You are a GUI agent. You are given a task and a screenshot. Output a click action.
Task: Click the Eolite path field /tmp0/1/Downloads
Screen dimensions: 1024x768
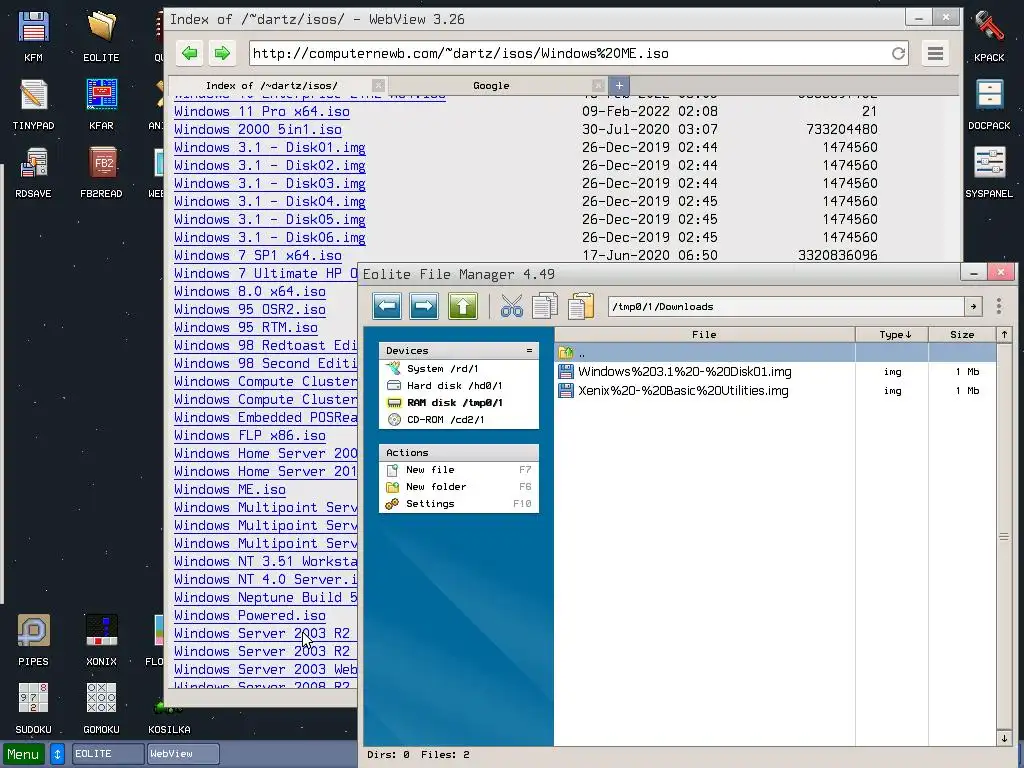(x=786, y=306)
